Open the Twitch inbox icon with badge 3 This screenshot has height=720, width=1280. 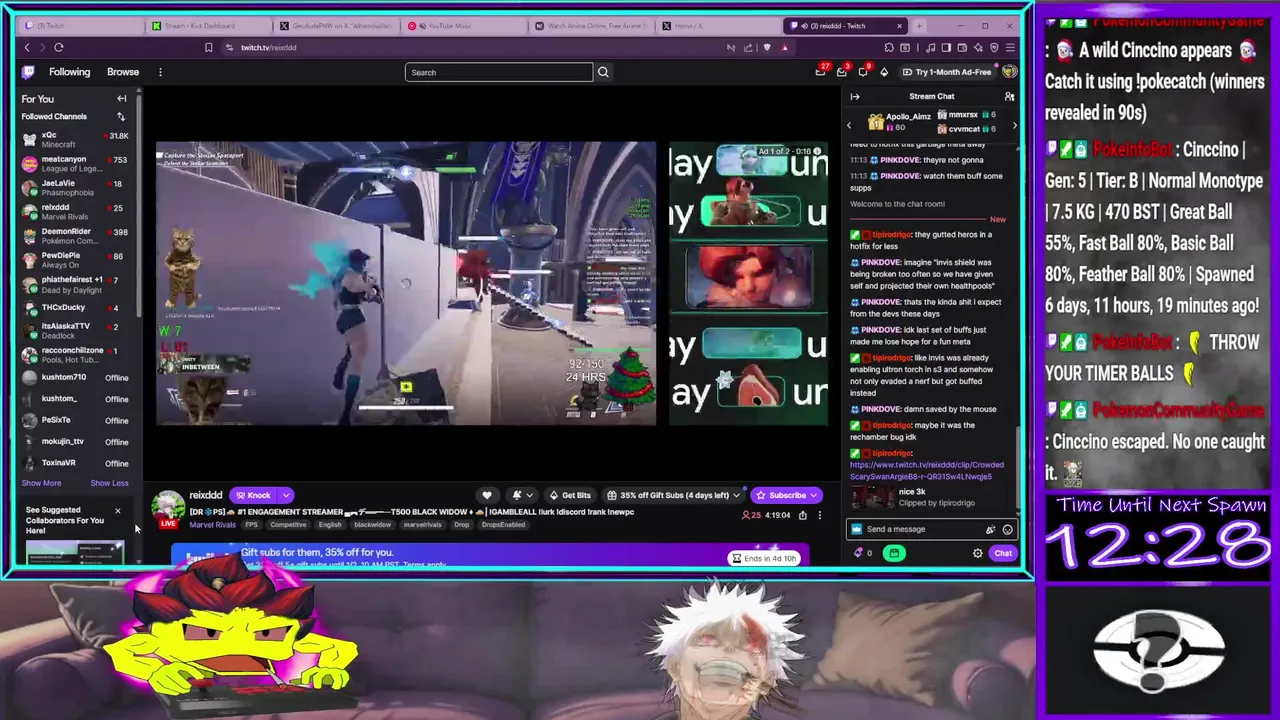pyautogui.click(x=842, y=72)
